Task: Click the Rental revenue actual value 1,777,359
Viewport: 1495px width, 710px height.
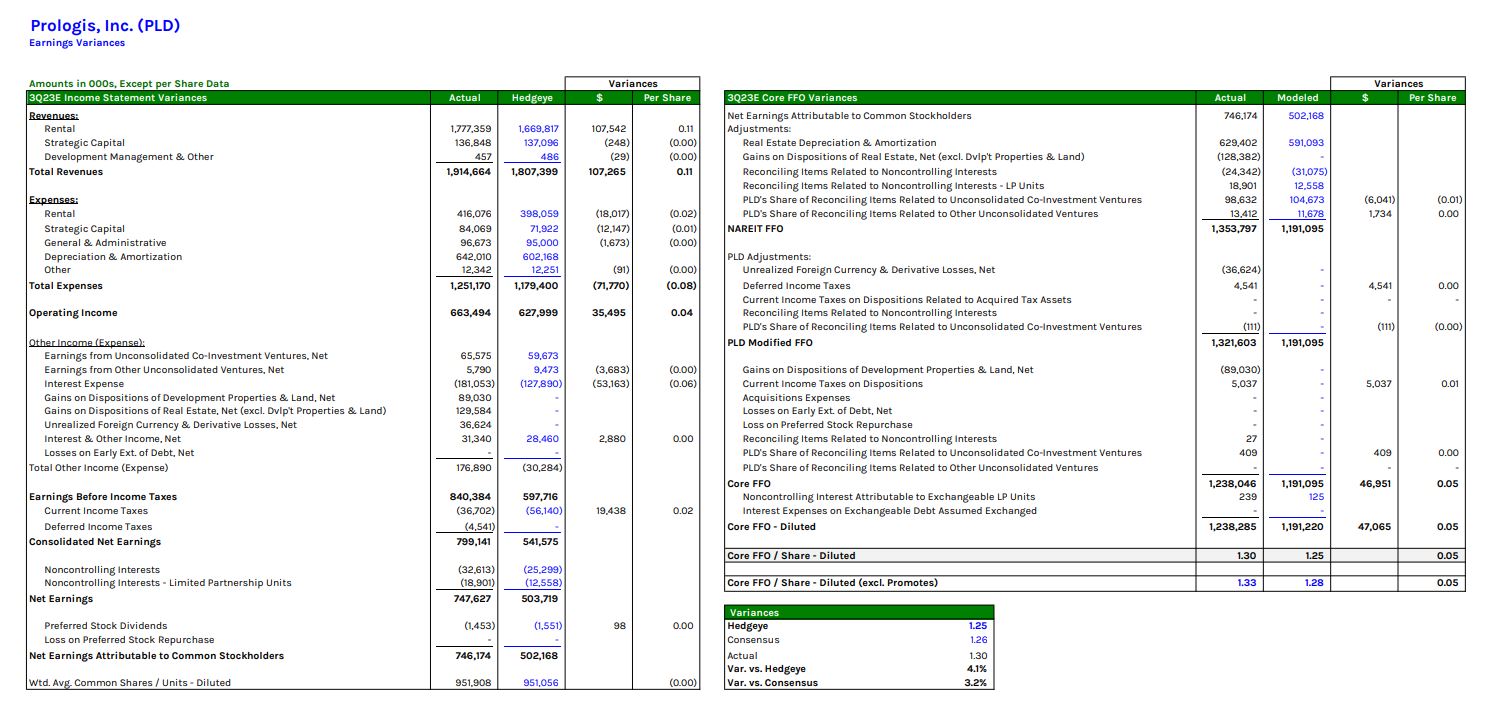Action: (471, 129)
